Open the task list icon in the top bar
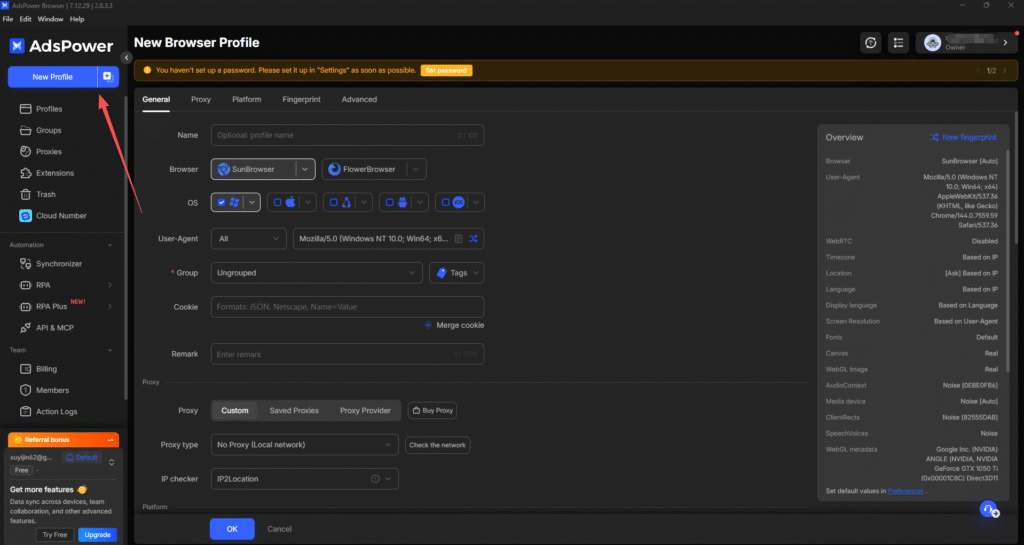 899,43
